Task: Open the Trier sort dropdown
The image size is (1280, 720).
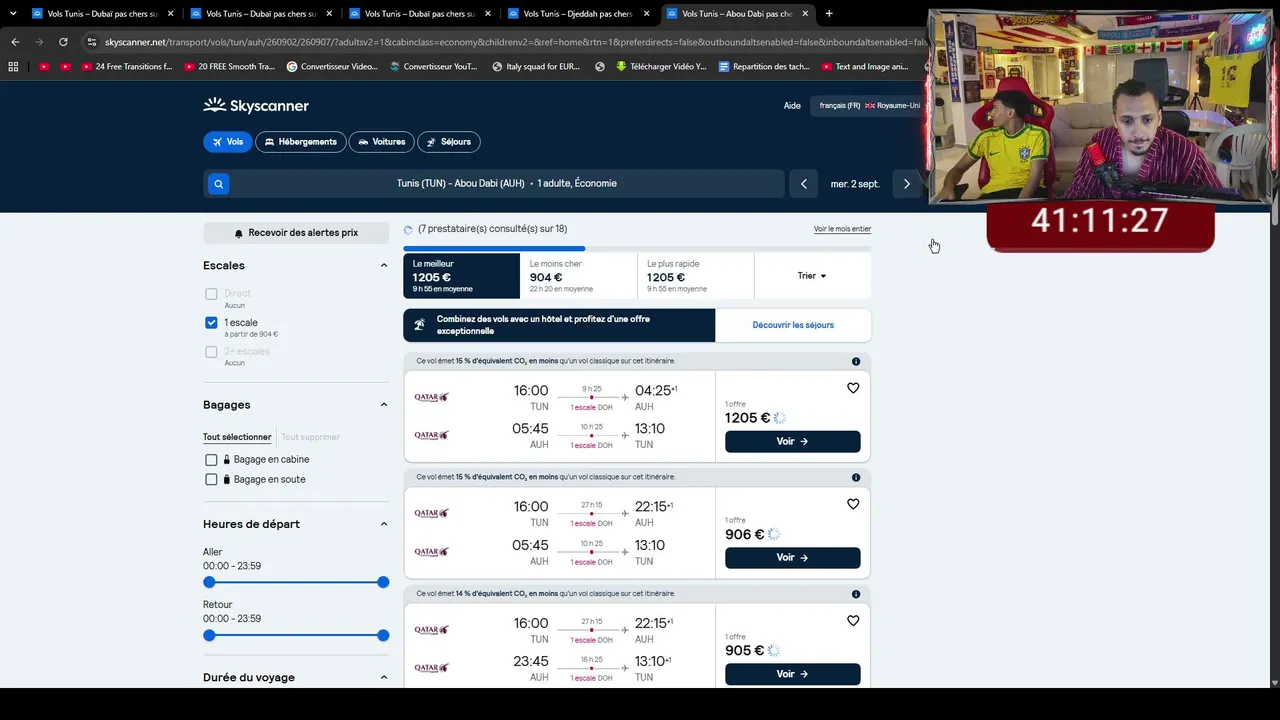Action: tap(812, 276)
